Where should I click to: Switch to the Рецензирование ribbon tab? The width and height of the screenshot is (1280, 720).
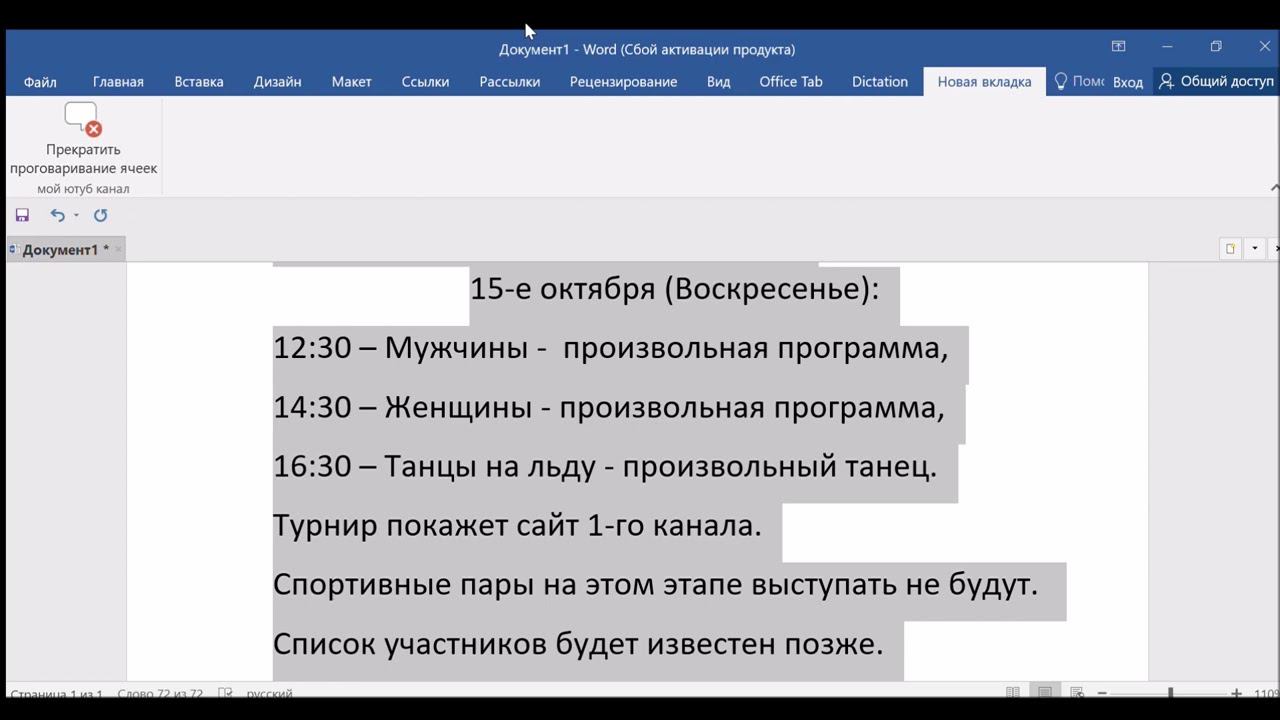(x=623, y=82)
